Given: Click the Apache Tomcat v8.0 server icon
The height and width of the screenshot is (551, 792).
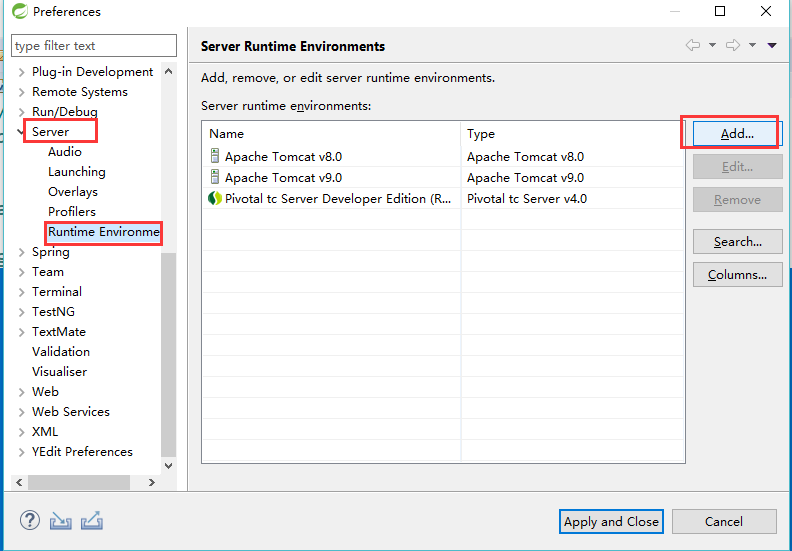Looking at the screenshot, I should click(x=215, y=156).
